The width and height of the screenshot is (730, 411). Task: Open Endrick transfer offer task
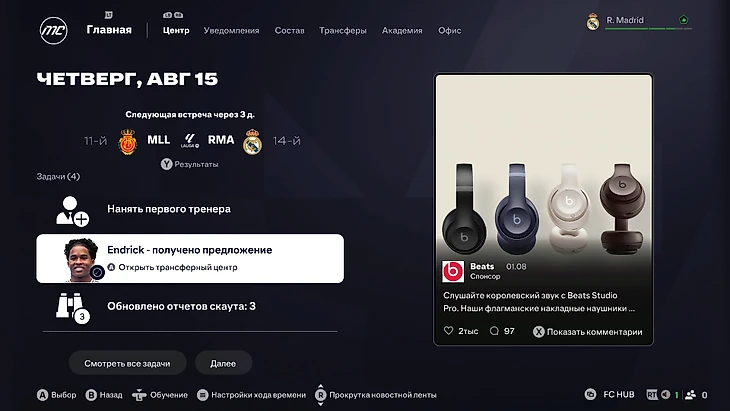190,258
